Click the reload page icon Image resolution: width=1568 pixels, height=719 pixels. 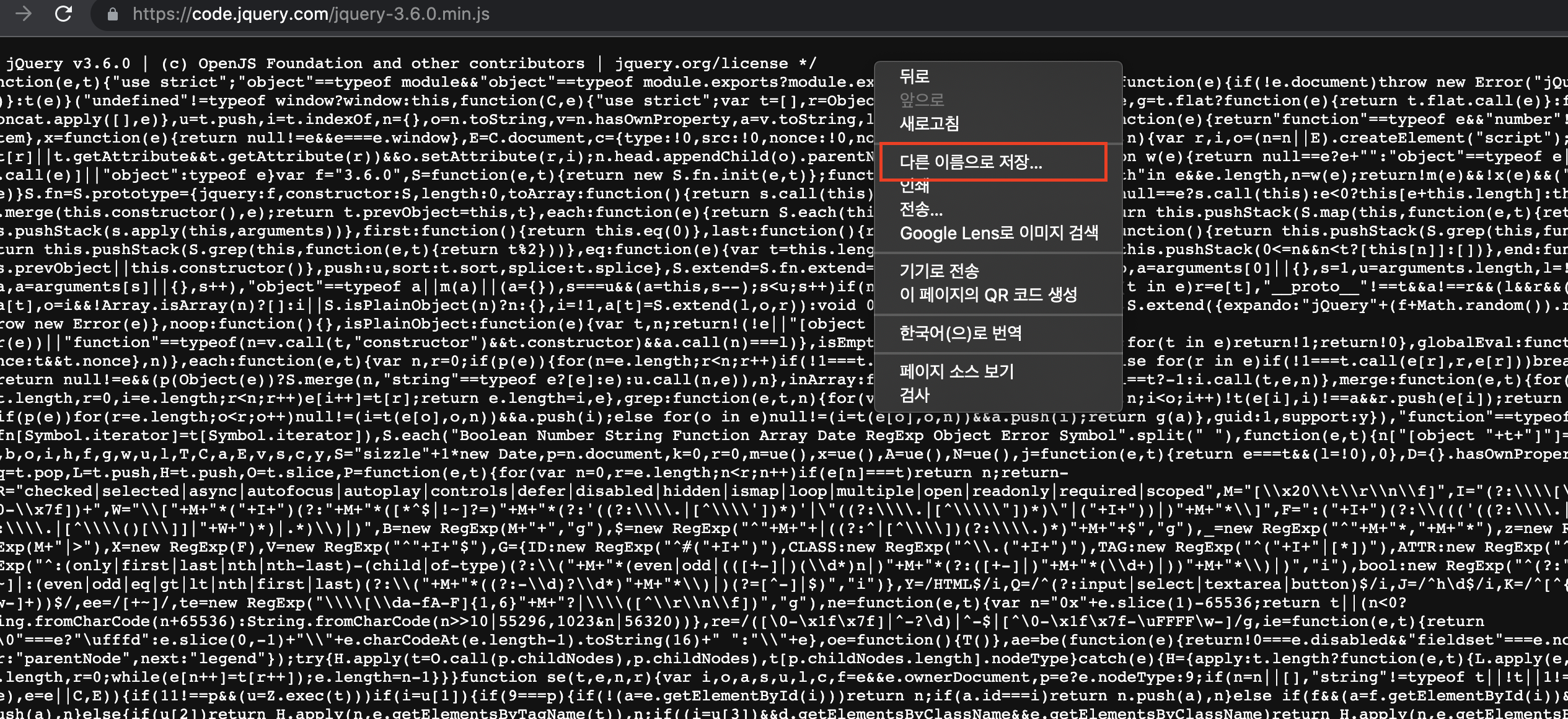(x=63, y=14)
